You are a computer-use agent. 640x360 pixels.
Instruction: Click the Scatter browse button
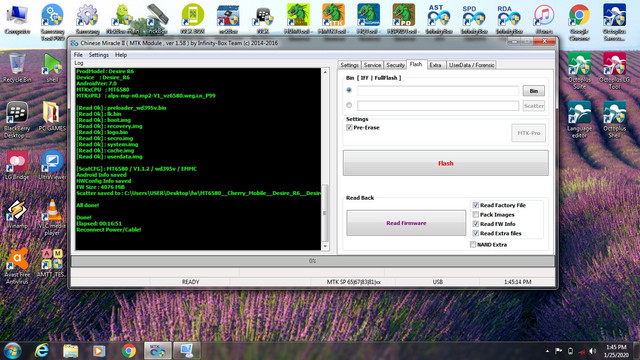click(x=533, y=106)
